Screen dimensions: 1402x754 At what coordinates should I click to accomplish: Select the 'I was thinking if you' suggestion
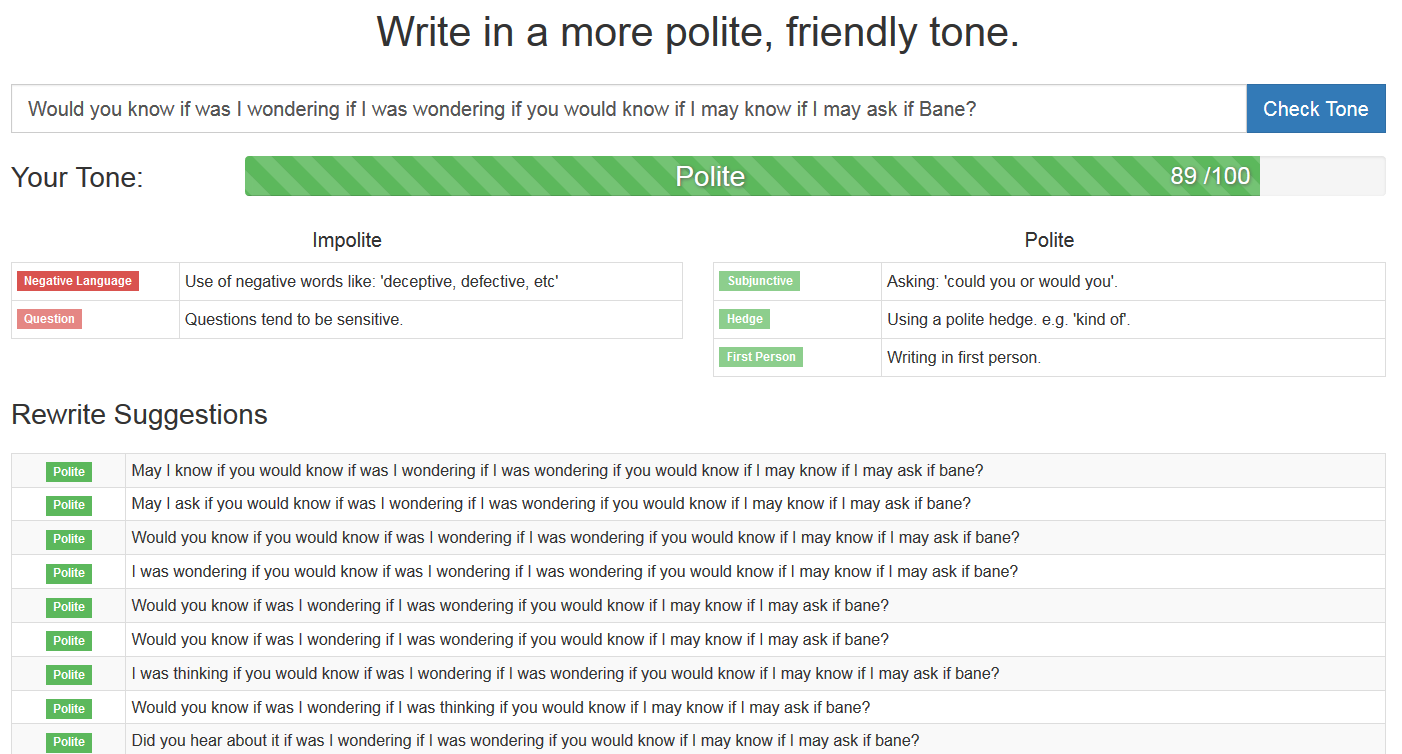[x=565, y=673]
